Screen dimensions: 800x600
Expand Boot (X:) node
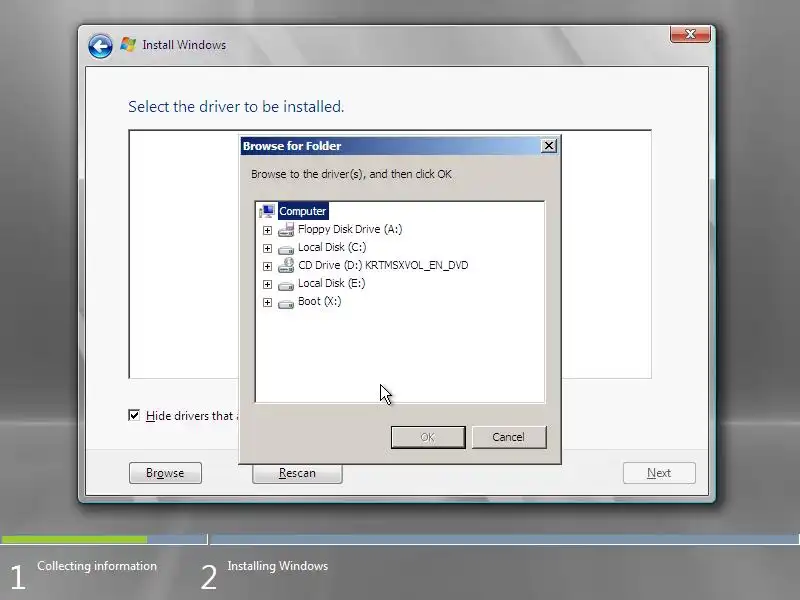pos(267,302)
